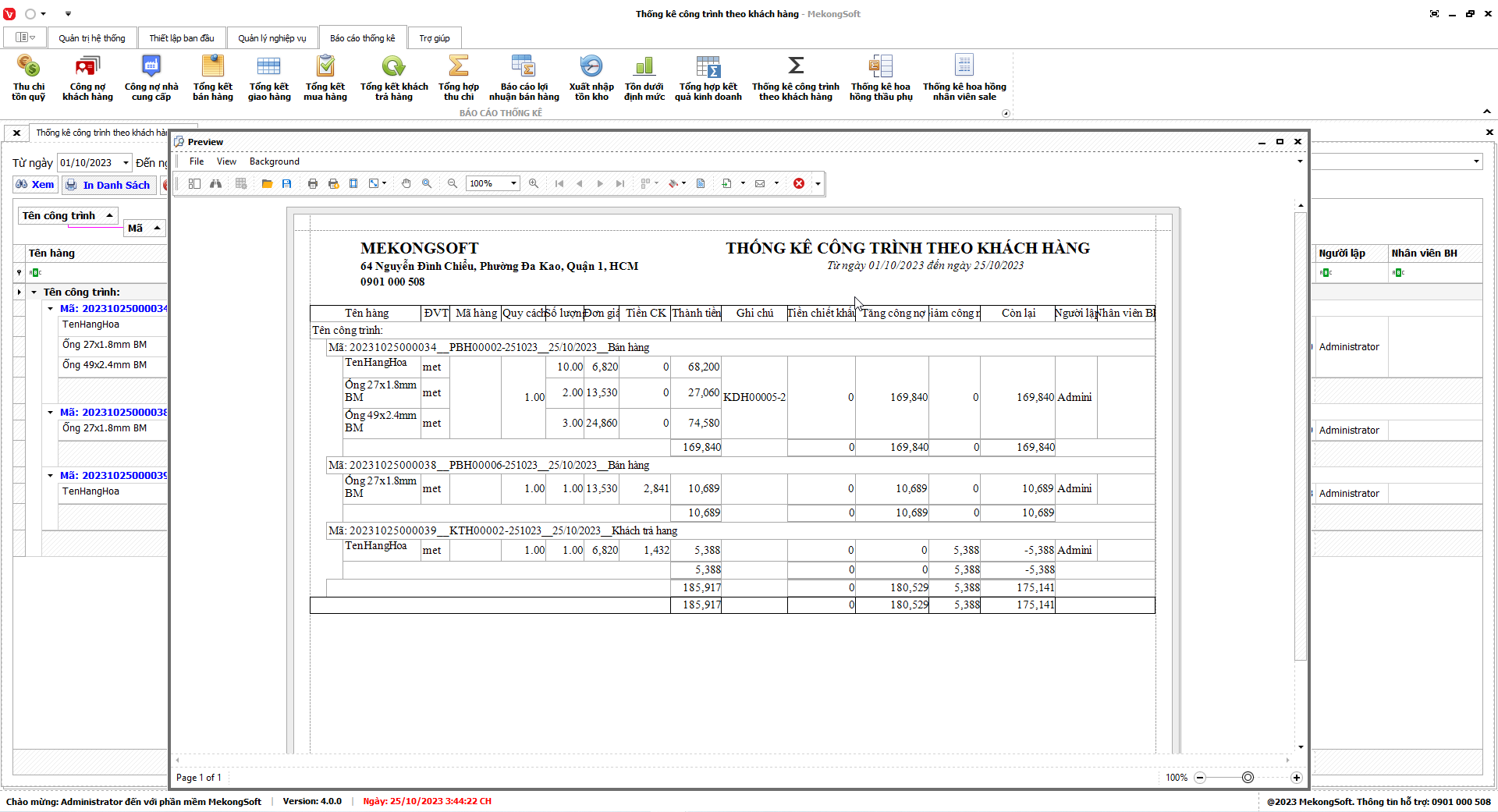Toggle the Hand tool in Preview toolbar
The width and height of the screenshot is (1498, 812).
(x=406, y=183)
